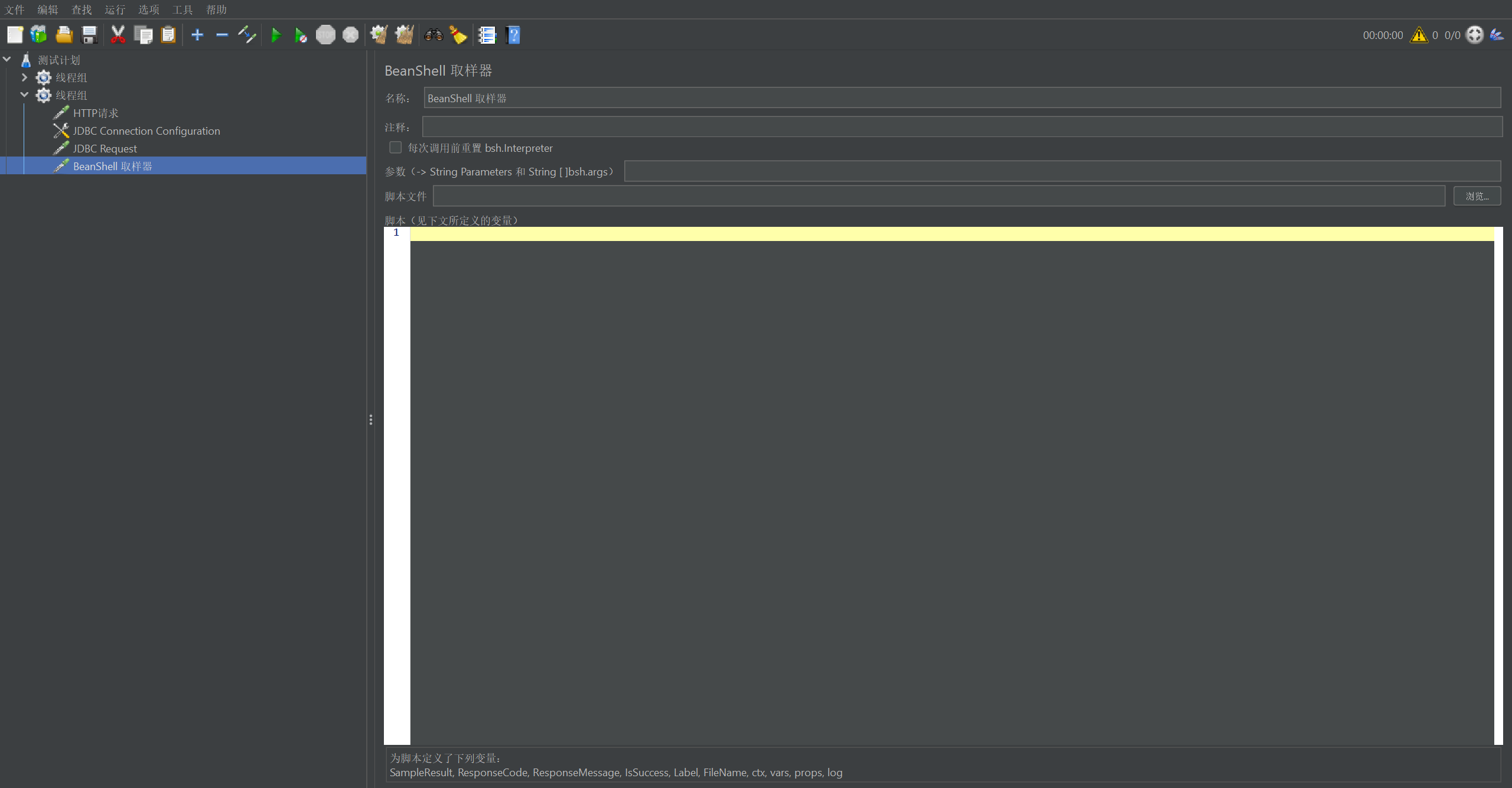Image resolution: width=1512 pixels, height=788 pixels.
Task: Click the 浏览... browse button
Action: (1477, 196)
